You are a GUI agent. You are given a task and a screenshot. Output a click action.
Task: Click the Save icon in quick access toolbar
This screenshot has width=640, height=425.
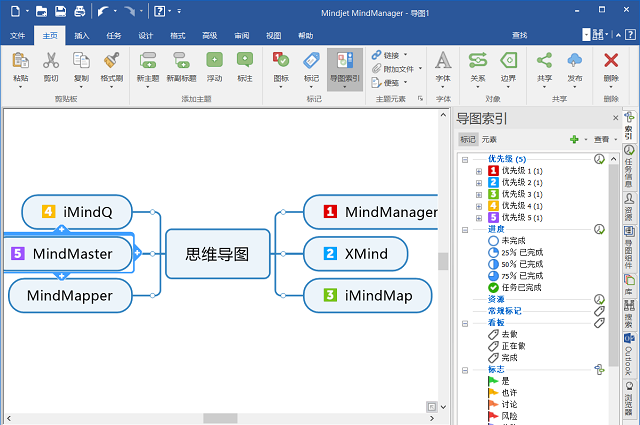(60, 11)
